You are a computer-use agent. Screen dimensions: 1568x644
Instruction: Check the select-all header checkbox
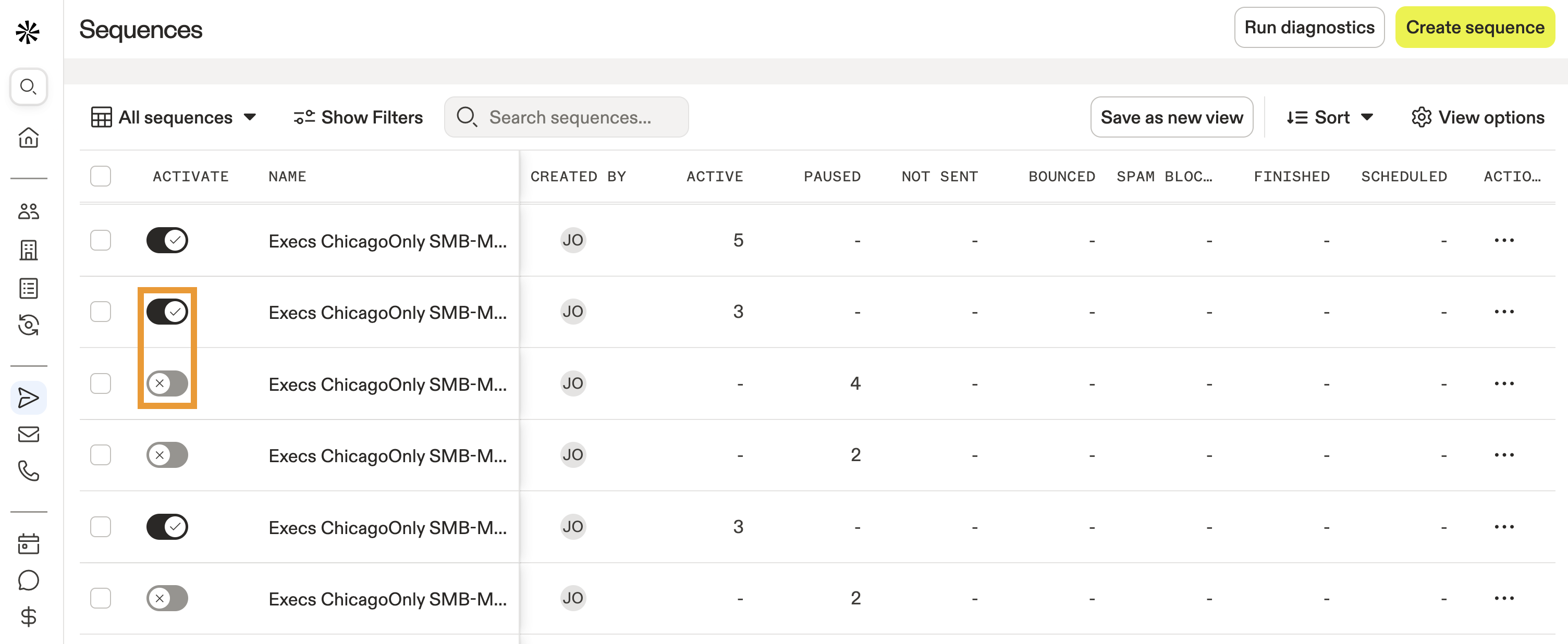101,176
